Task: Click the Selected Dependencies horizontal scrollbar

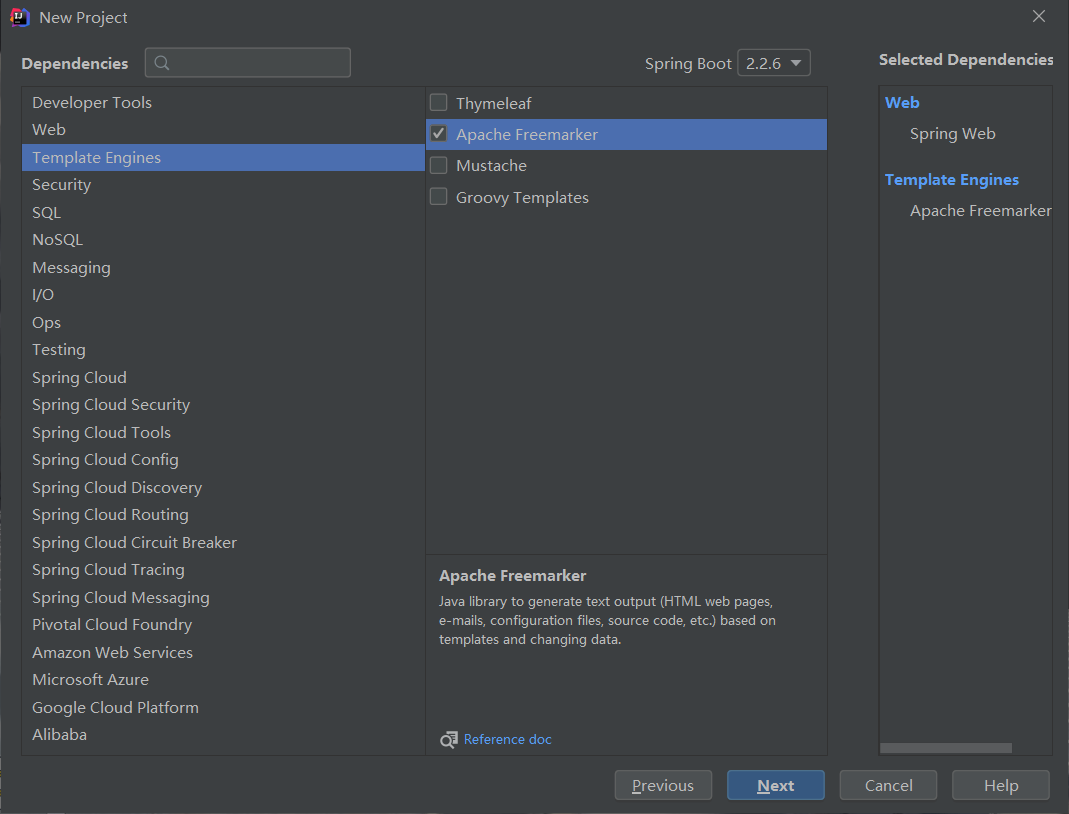Action: click(x=946, y=748)
